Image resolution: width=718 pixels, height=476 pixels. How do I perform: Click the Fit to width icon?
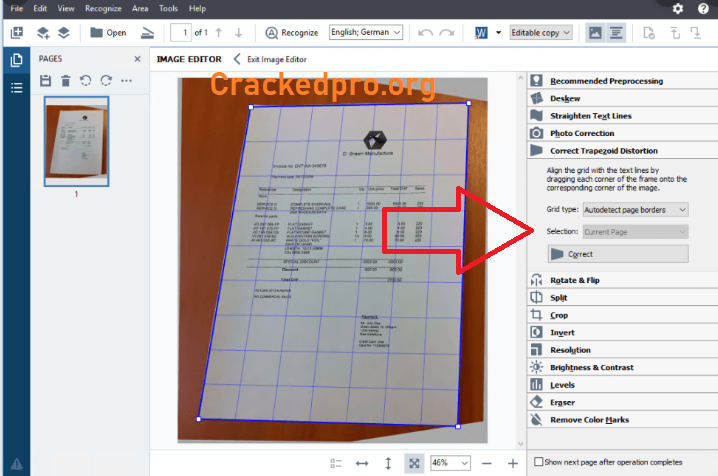(362, 463)
